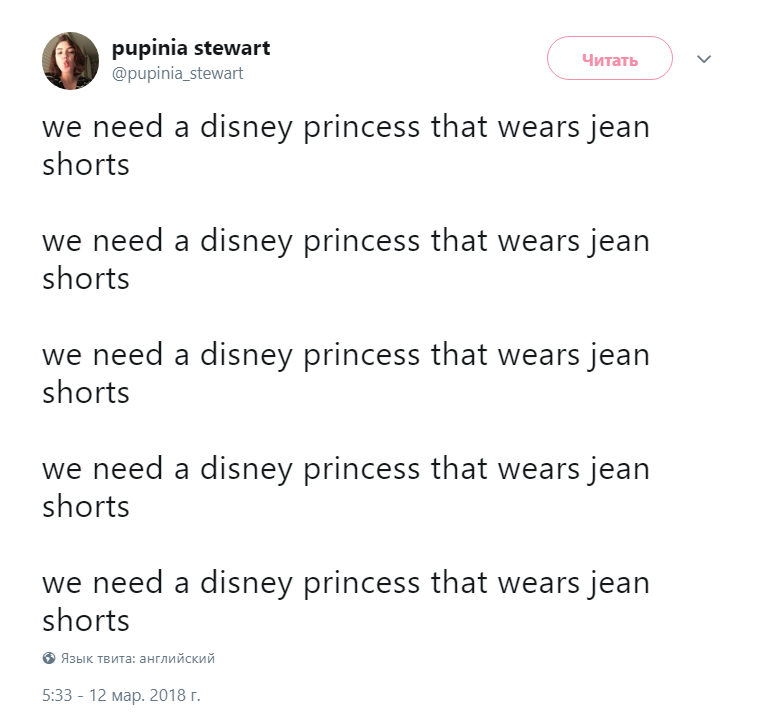This screenshot has height=718, width=759.
Task: Open the 5:33 - 12 мар. timestamp
Action: click(x=121, y=695)
